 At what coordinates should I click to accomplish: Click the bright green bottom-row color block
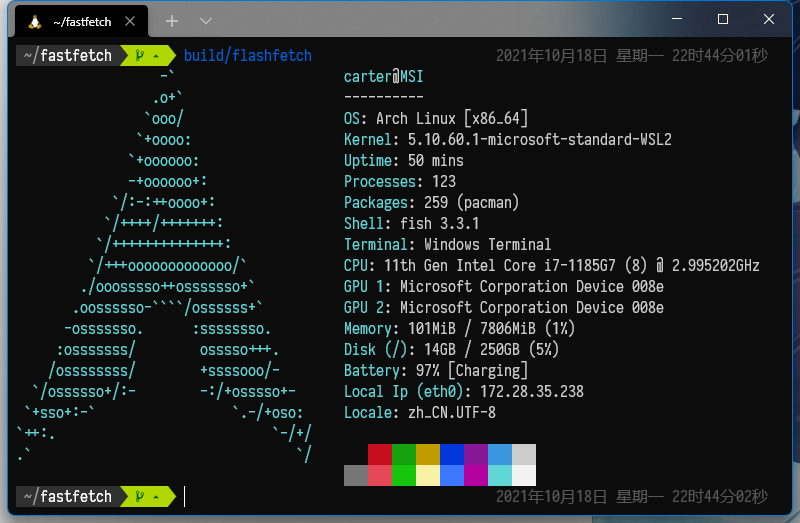tap(404, 475)
